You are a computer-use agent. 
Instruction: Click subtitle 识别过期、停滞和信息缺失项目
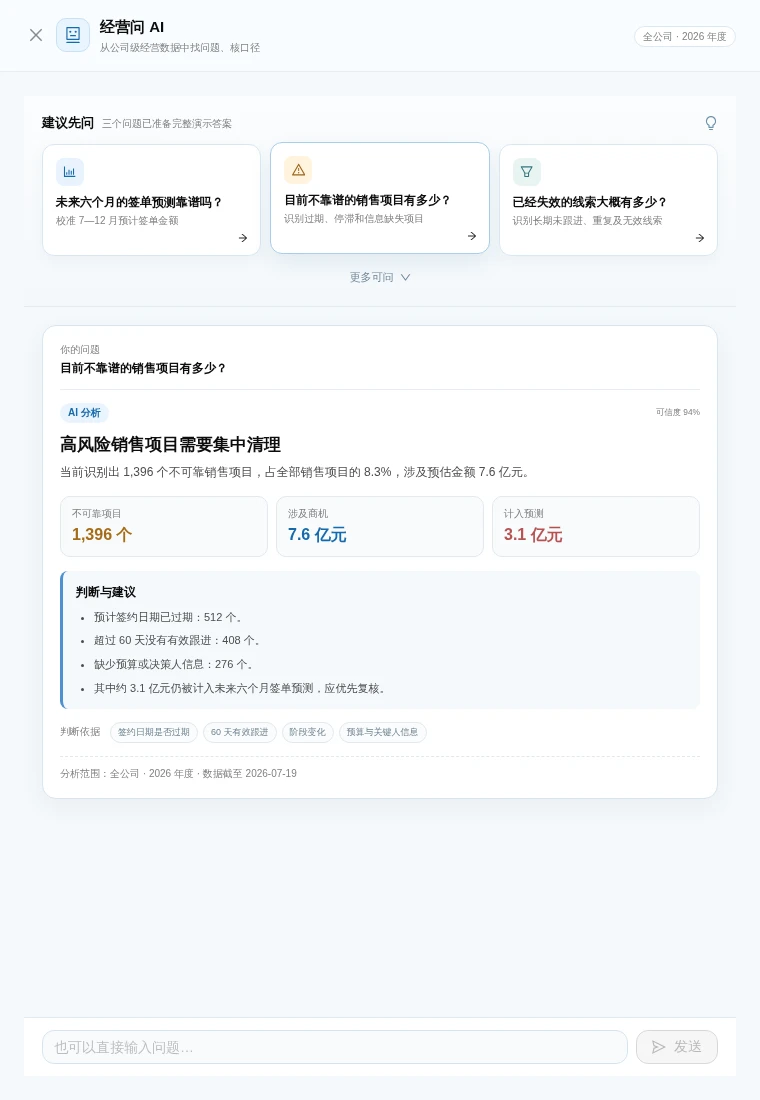pos(354,219)
